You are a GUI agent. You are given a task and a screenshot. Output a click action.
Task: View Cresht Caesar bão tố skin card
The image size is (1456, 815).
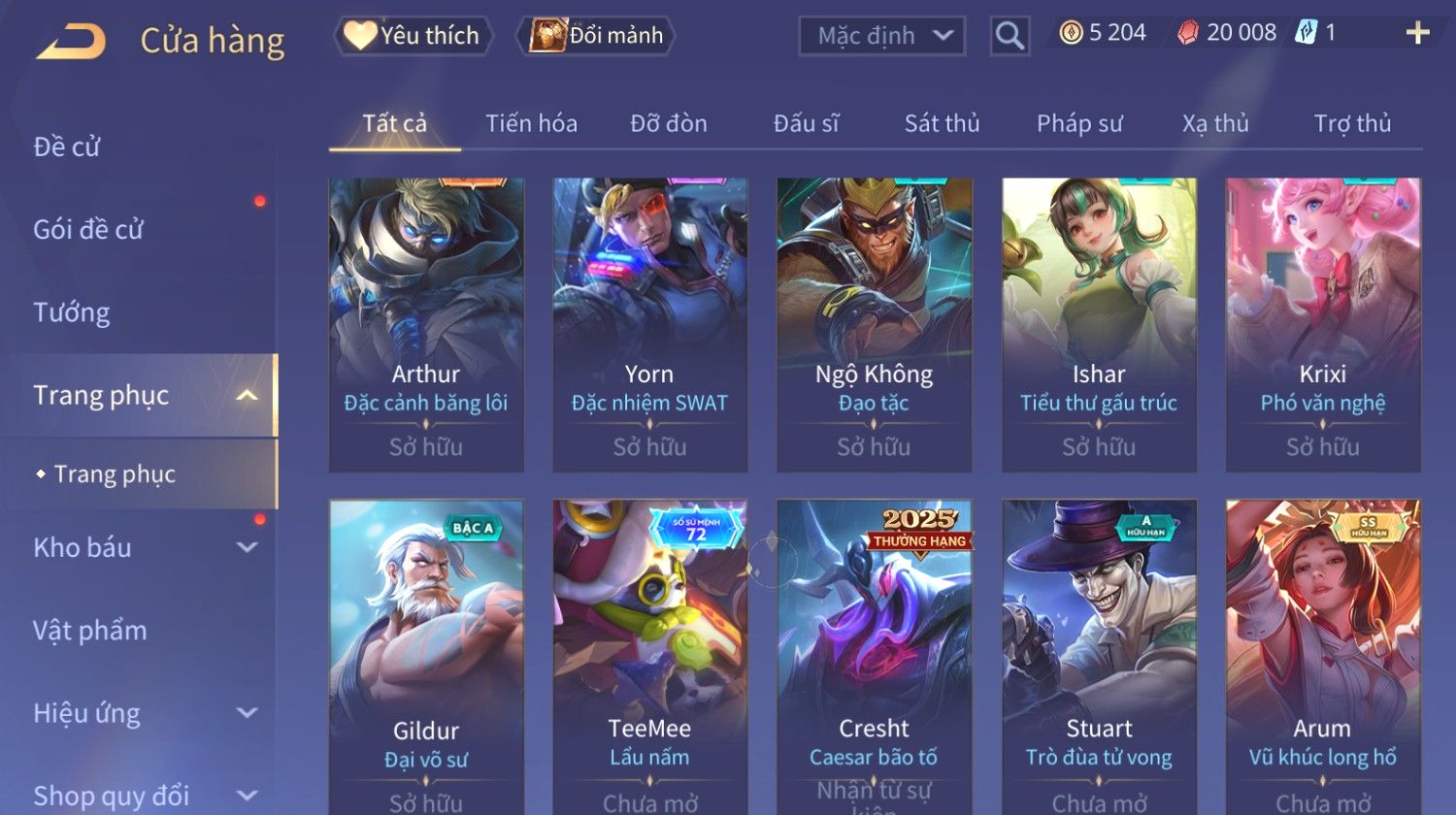coord(874,657)
